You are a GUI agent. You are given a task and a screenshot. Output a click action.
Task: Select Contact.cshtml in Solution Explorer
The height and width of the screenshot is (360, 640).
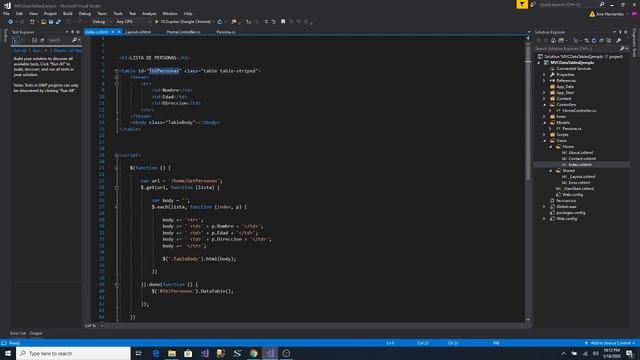[x=582, y=159]
